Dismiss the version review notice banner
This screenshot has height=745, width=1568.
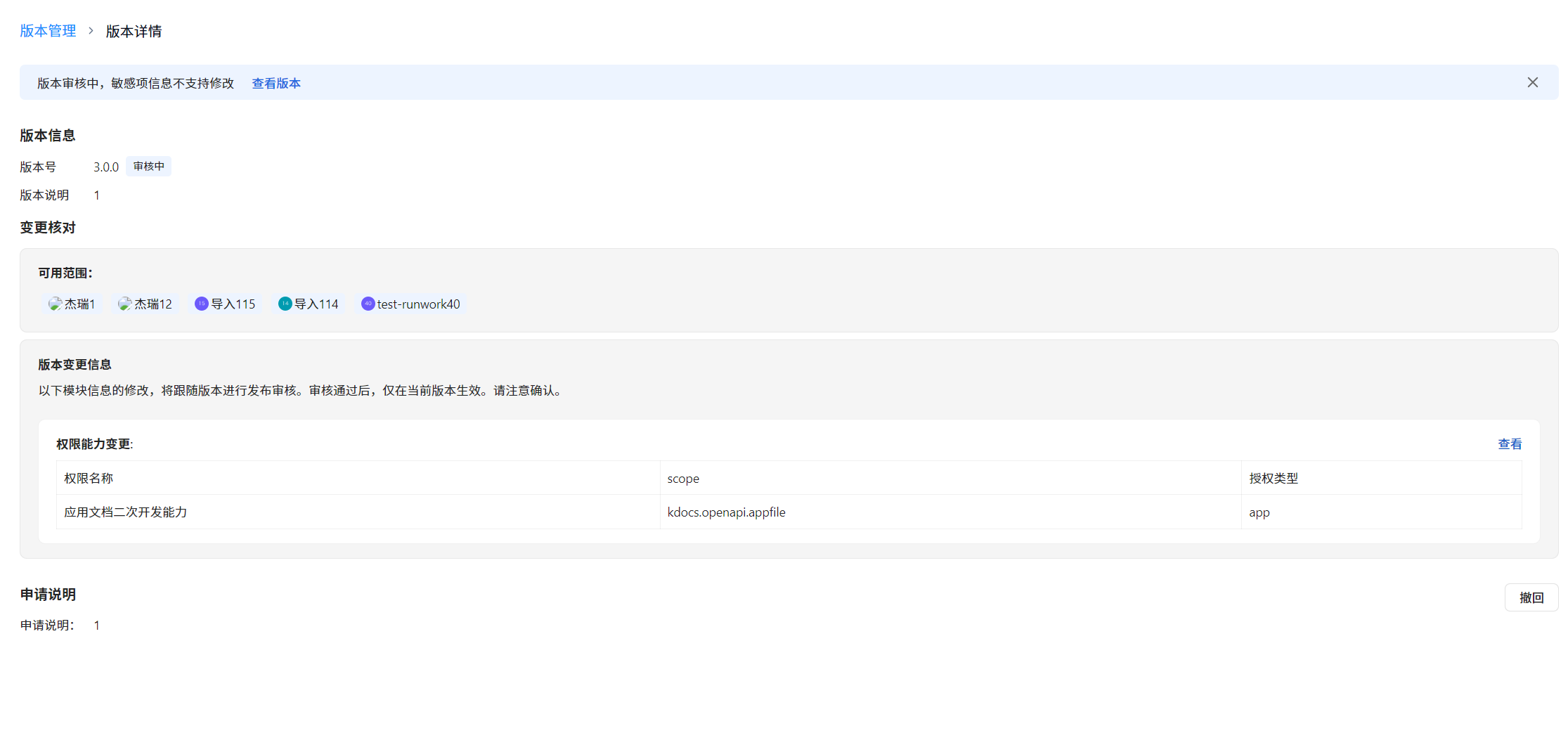tap(1532, 83)
